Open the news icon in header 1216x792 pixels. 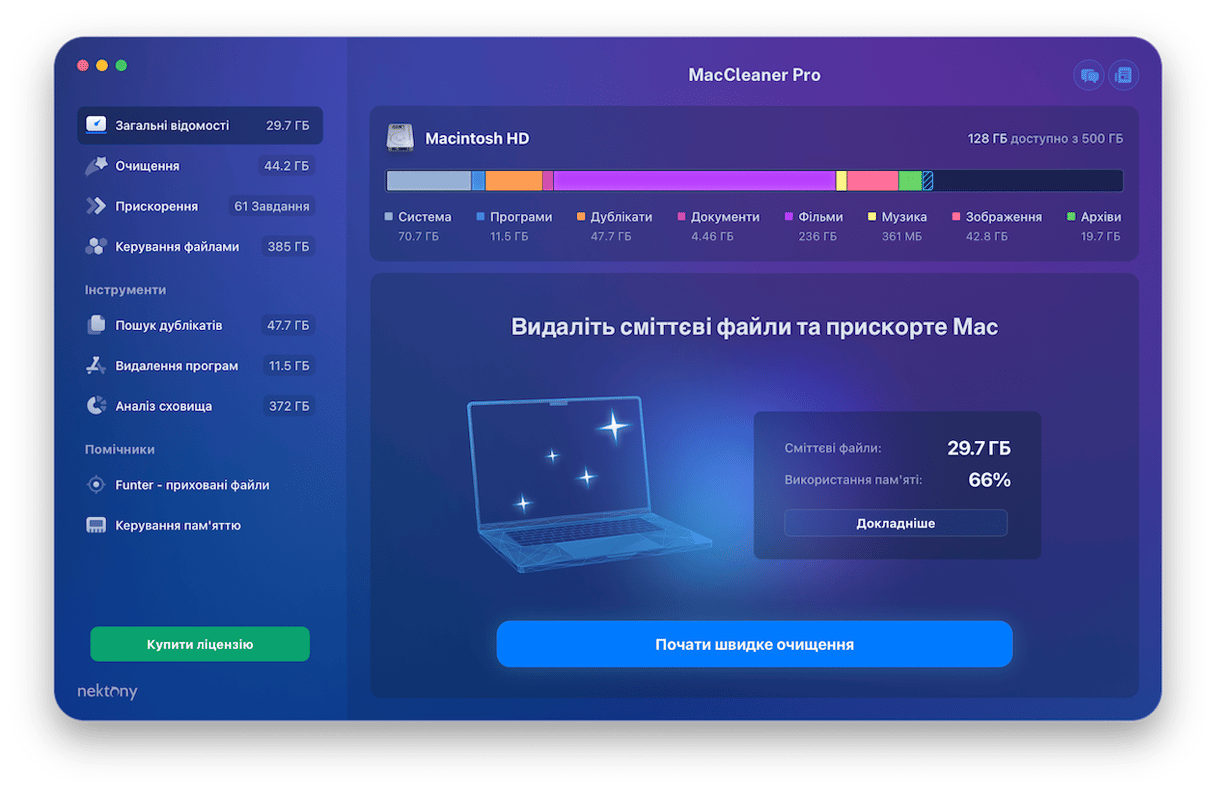[1123, 75]
